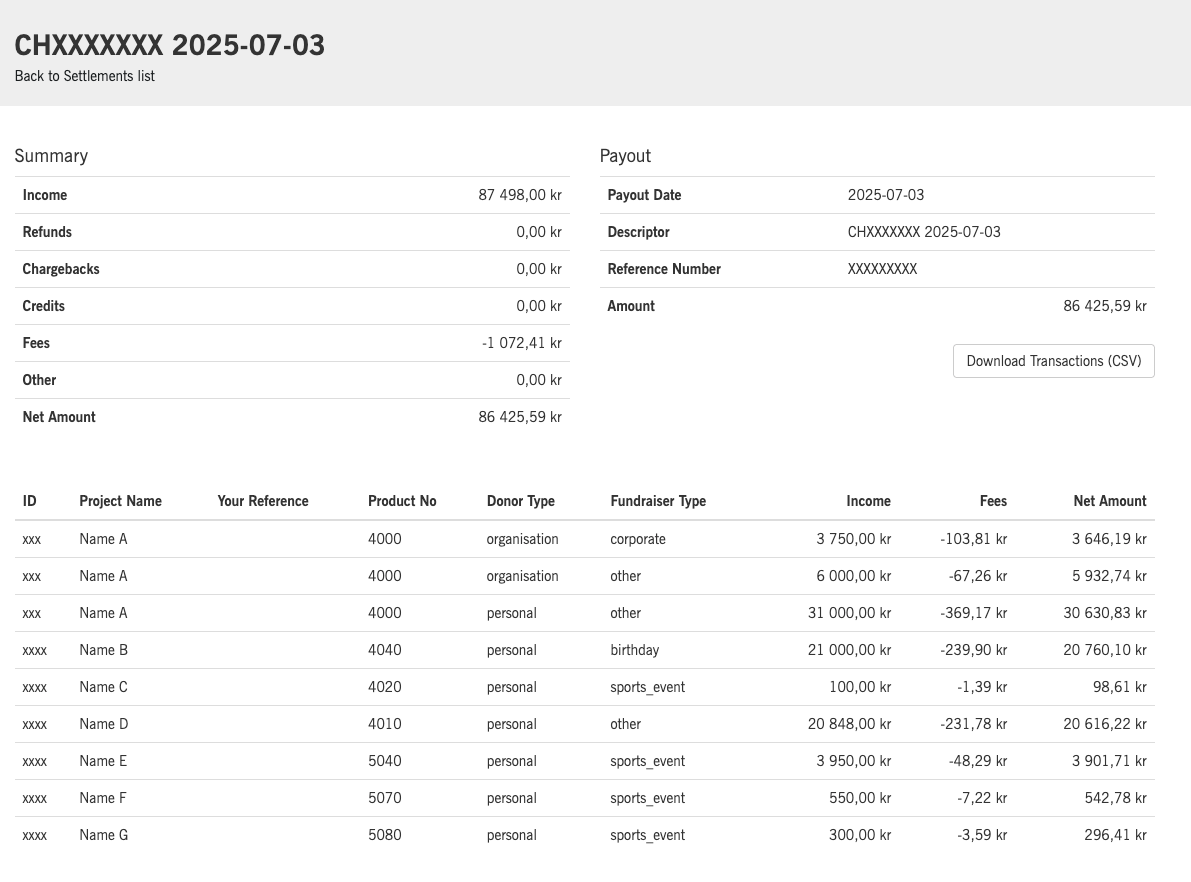
Task: Click the Chargebacks label in Summary
Action: 61,269
